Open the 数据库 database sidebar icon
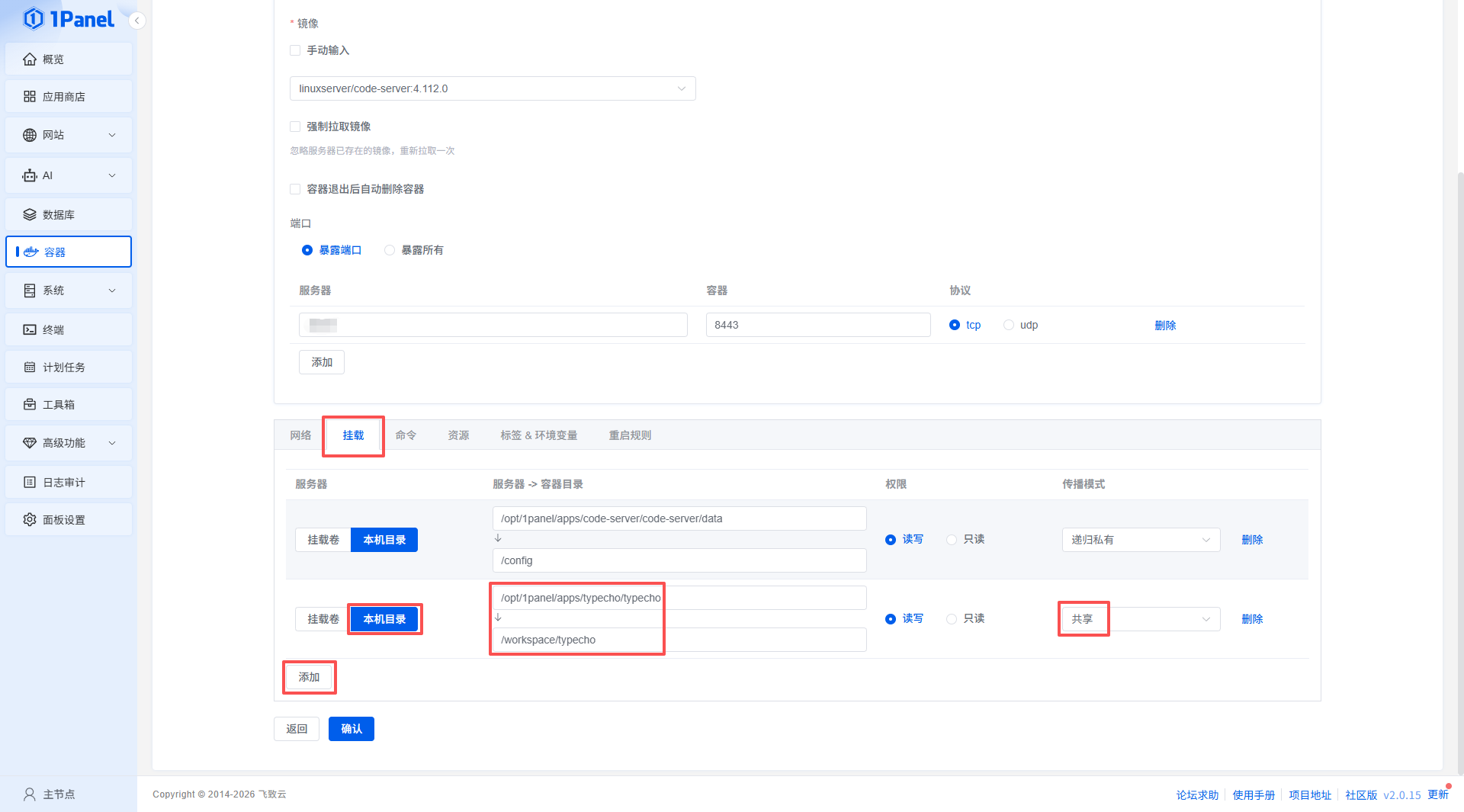Screen dimensions: 1464x812 pyautogui.click(x=30, y=215)
